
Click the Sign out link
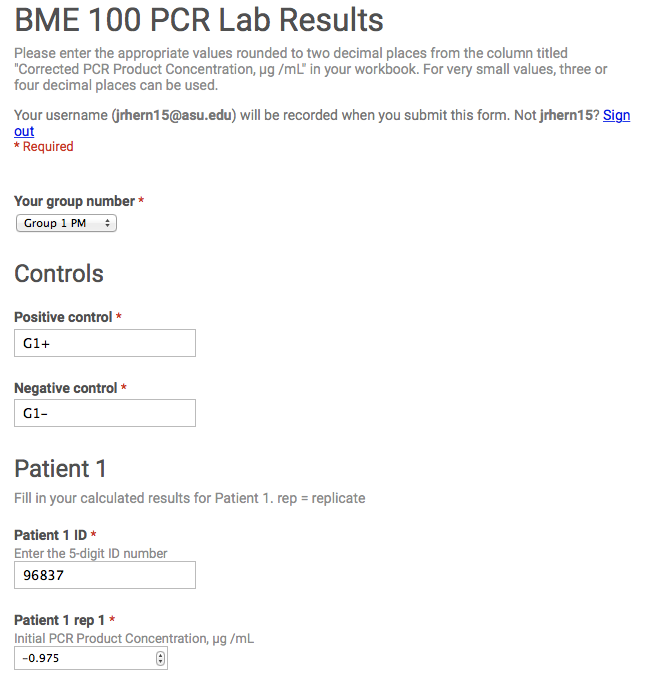pyautogui.click(x=616, y=115)
